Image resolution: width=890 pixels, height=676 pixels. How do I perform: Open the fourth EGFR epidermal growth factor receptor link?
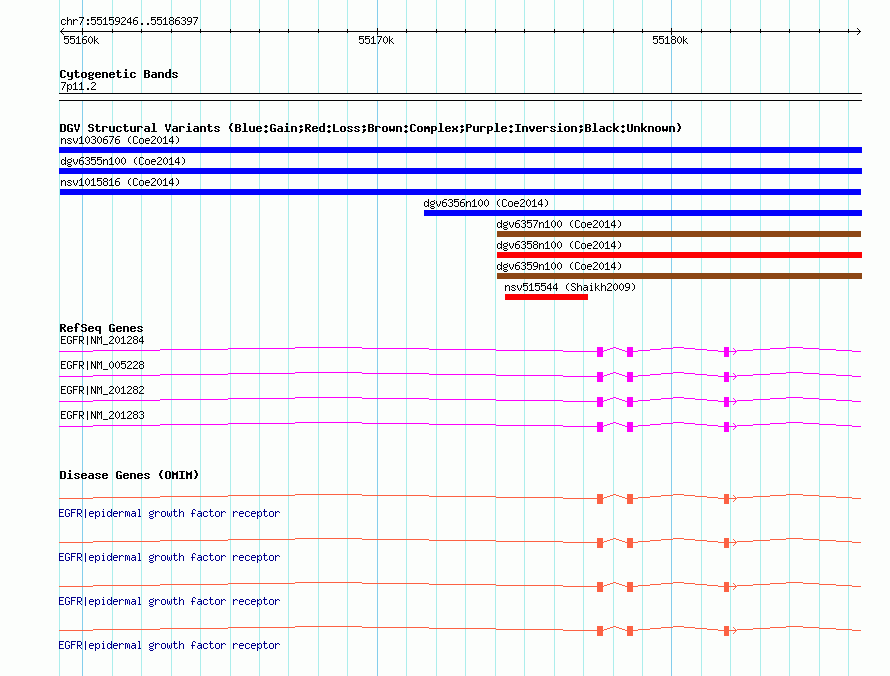tap(169, 645)
